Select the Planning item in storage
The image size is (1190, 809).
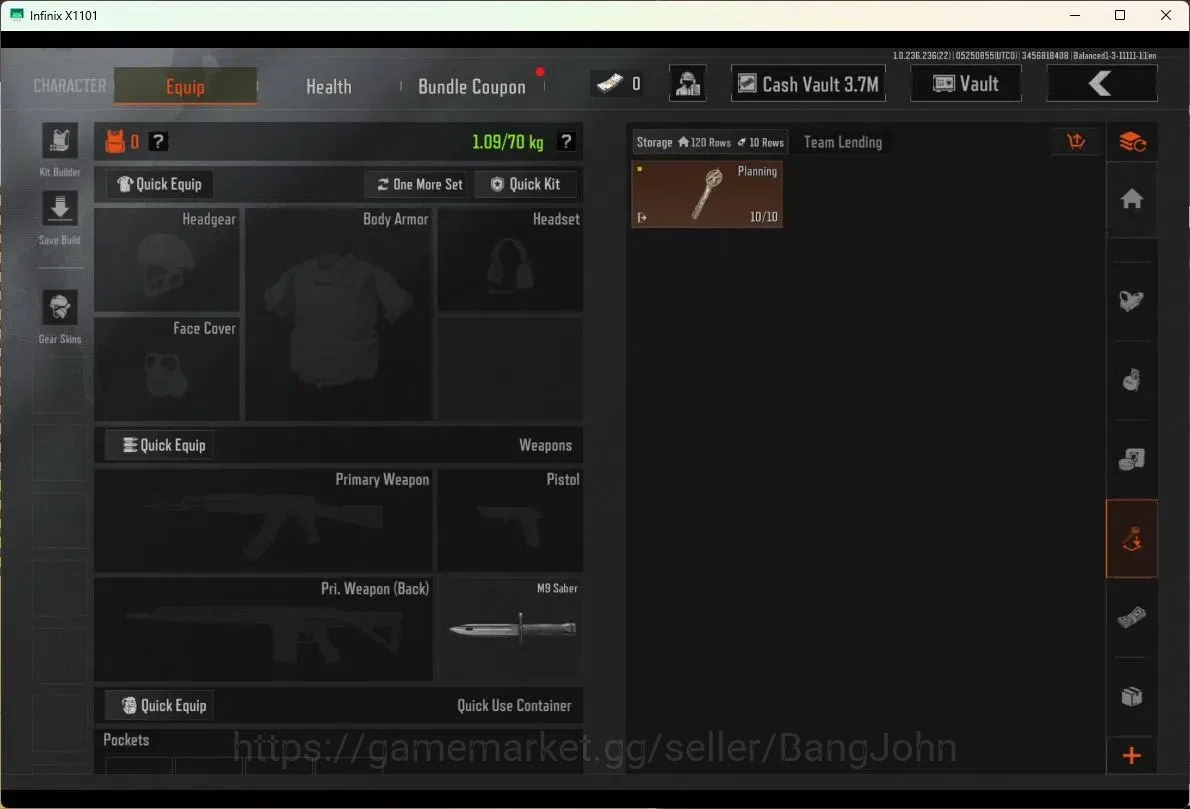707,194
